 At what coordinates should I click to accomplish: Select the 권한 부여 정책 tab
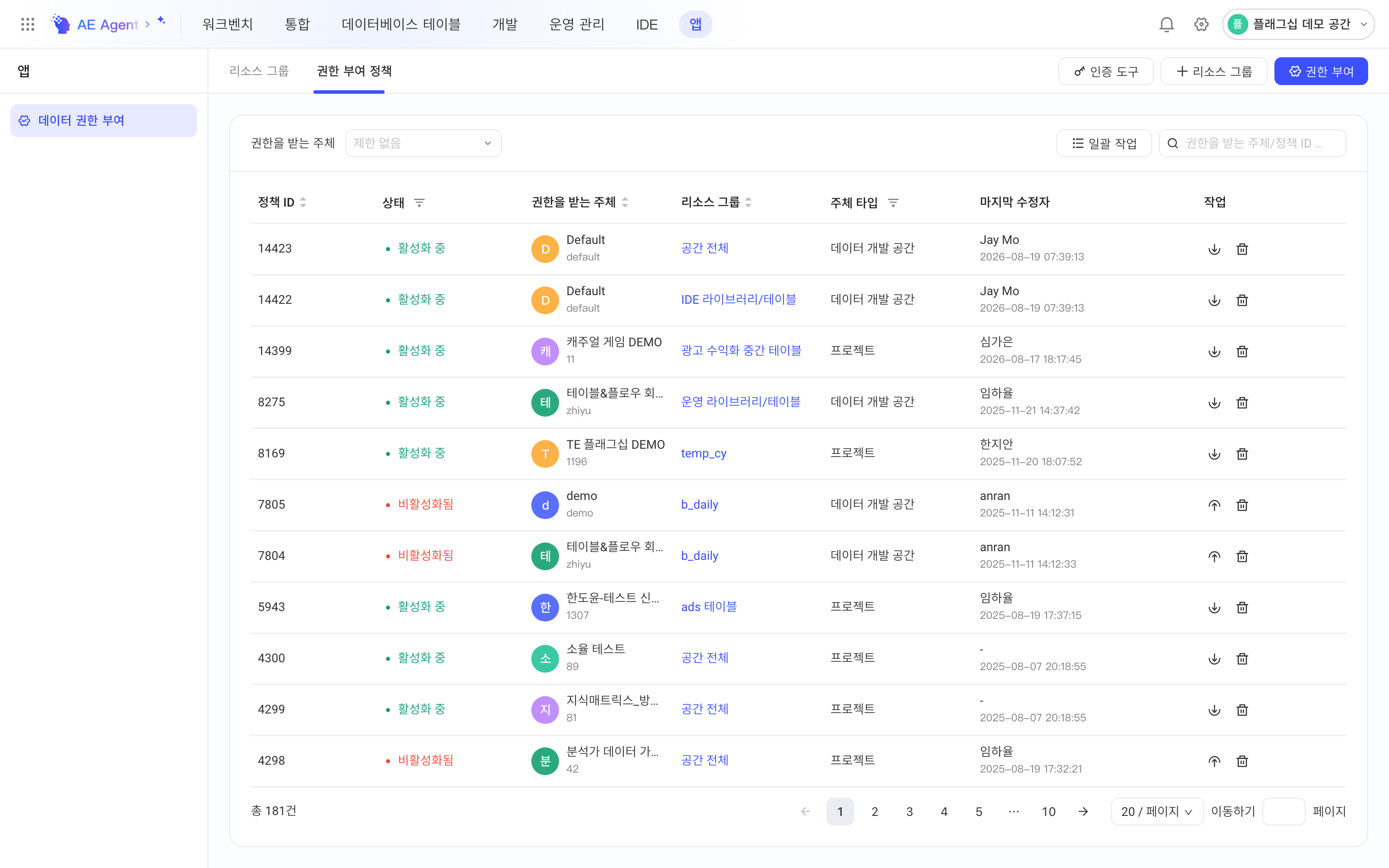[354, 71]
